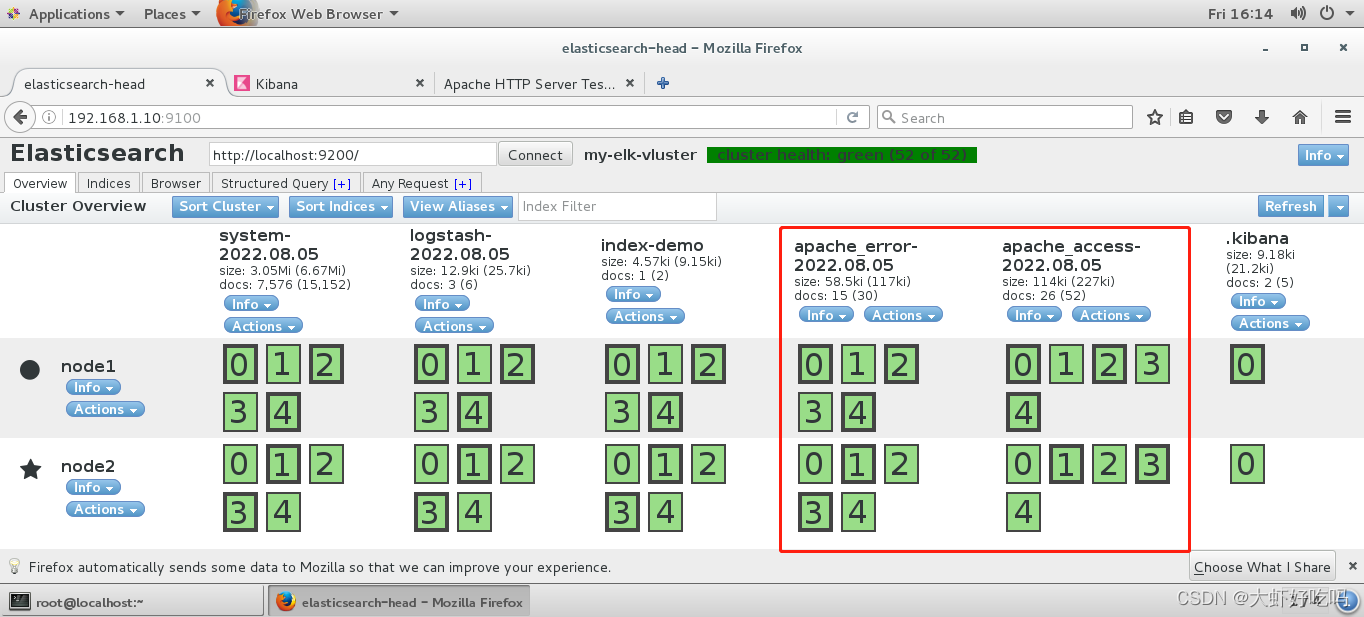Open the downloads arrow icon
The width and height of the screenshot is (1364, 617).
tap(1262, 117)
